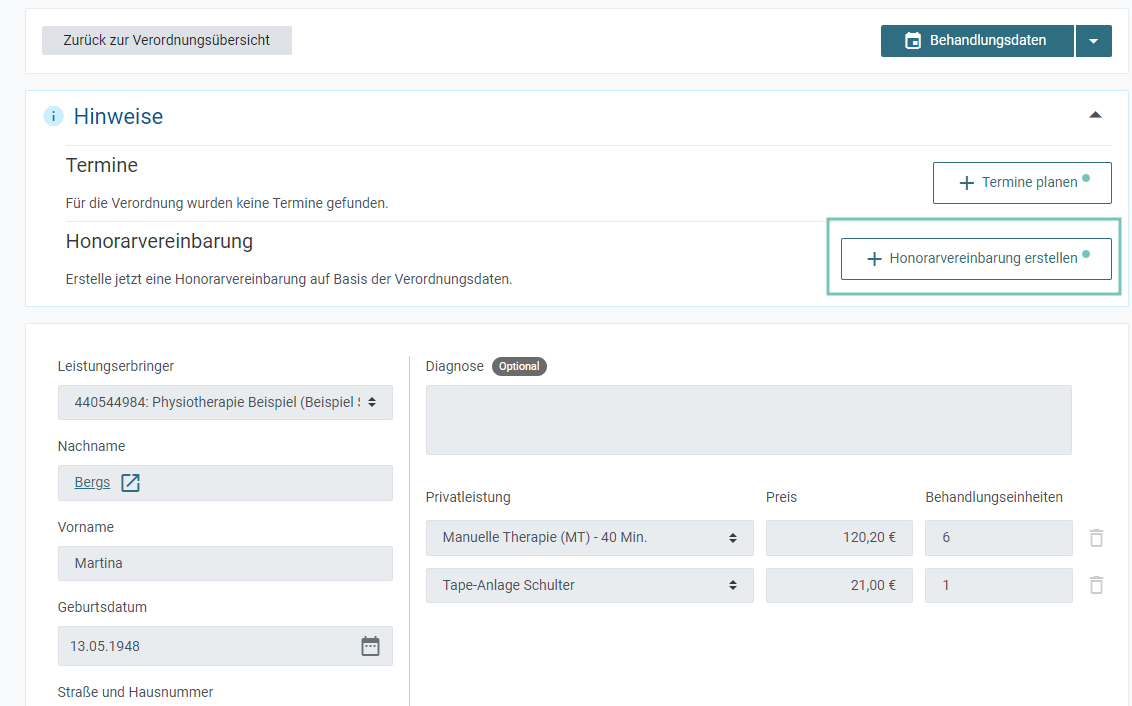
Task: Delete the Tape-Anlage Schulter row with trash icon
Action: tap(1096, 585)
